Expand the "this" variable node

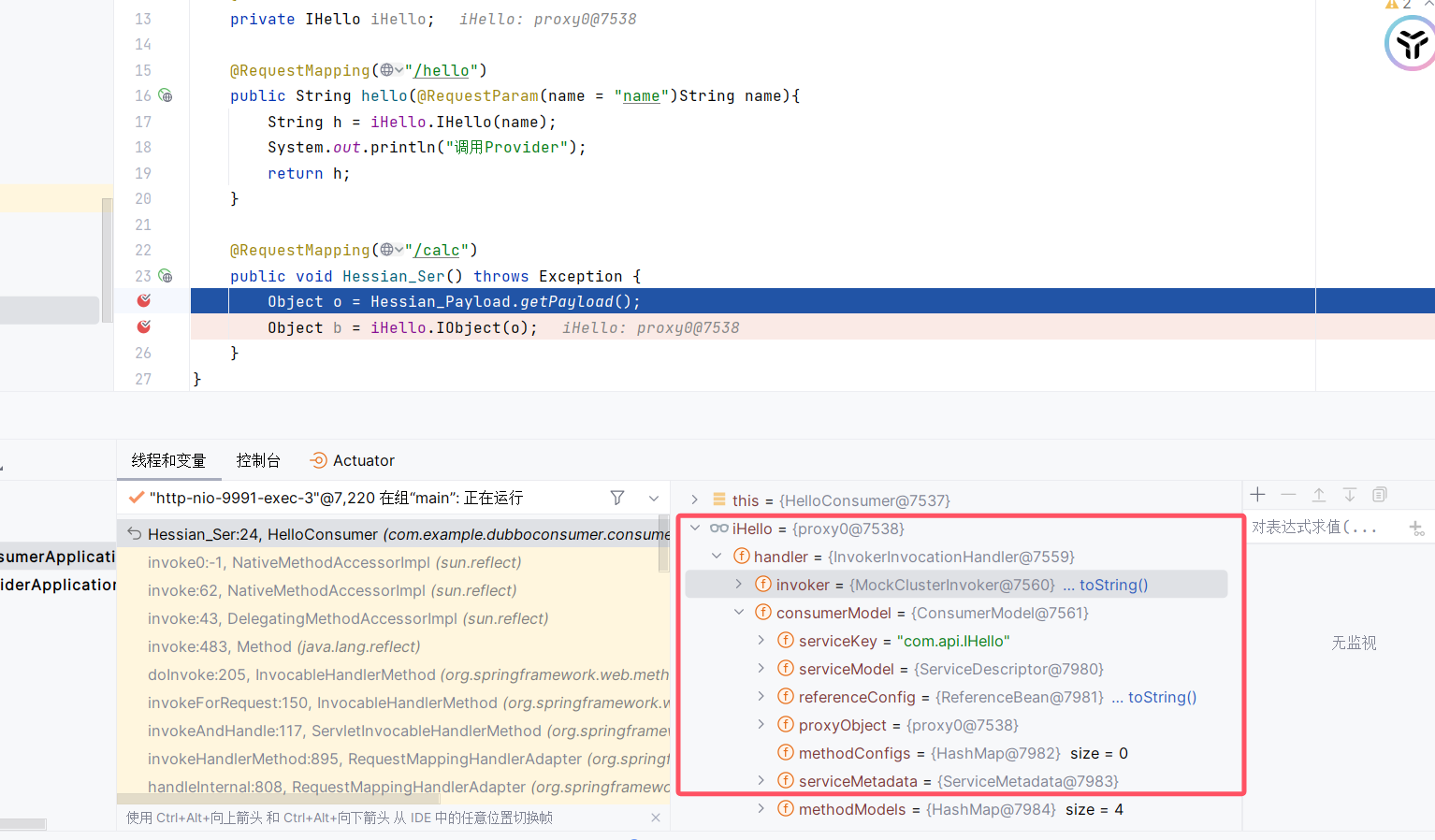click(x=695, y=500)
